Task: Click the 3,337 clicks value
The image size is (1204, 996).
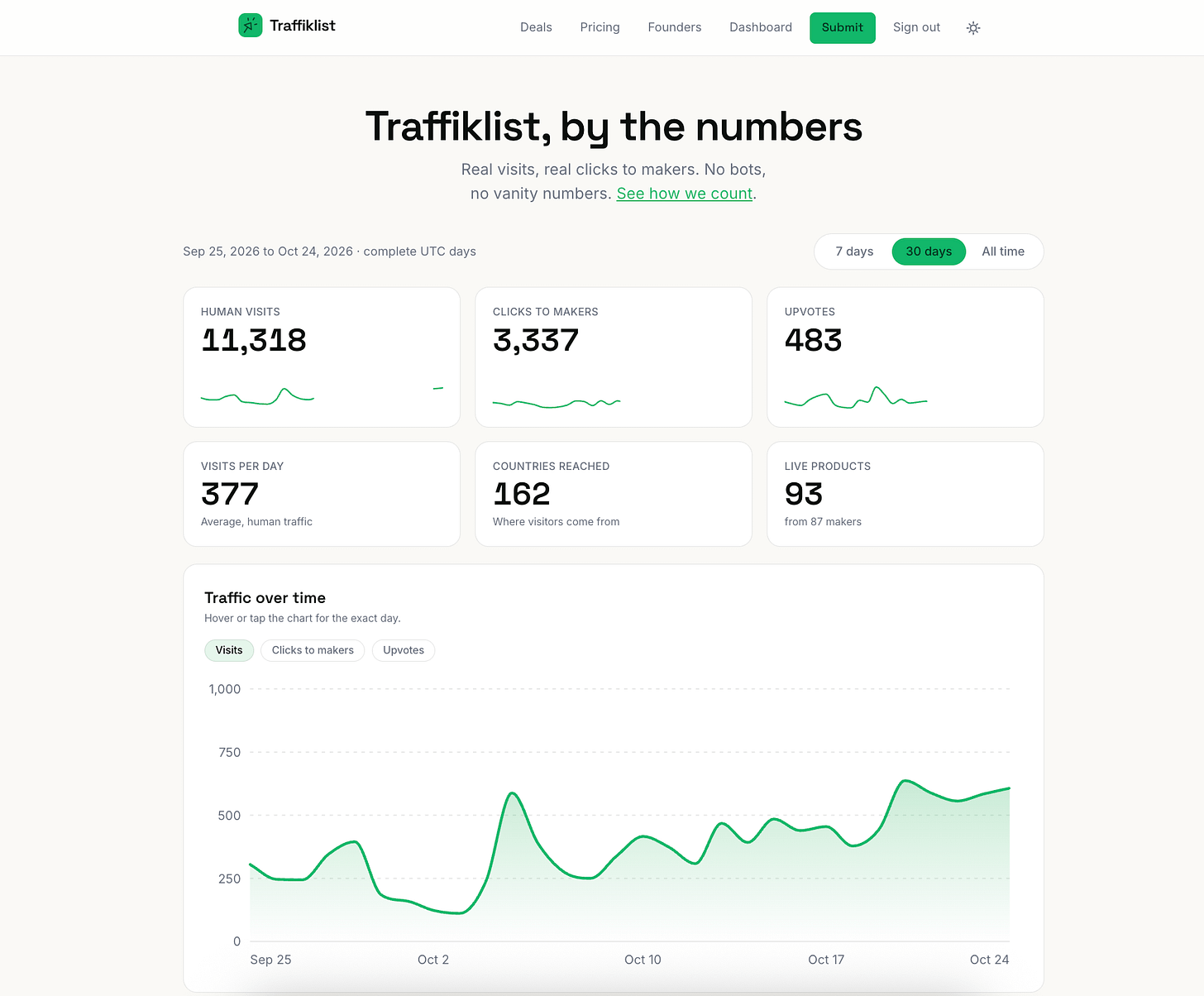Action: [536, 340]
